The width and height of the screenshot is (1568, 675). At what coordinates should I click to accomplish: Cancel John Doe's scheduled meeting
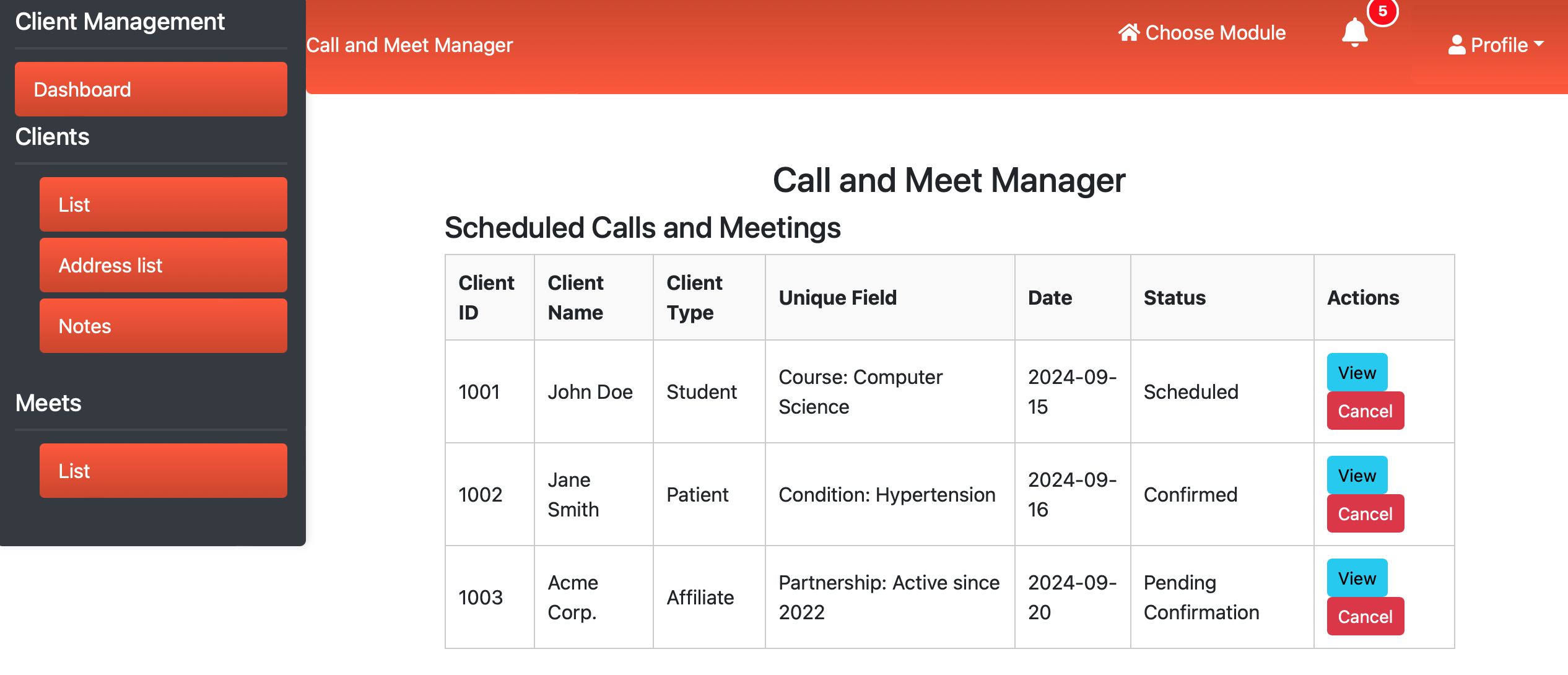click(1365, 411)
